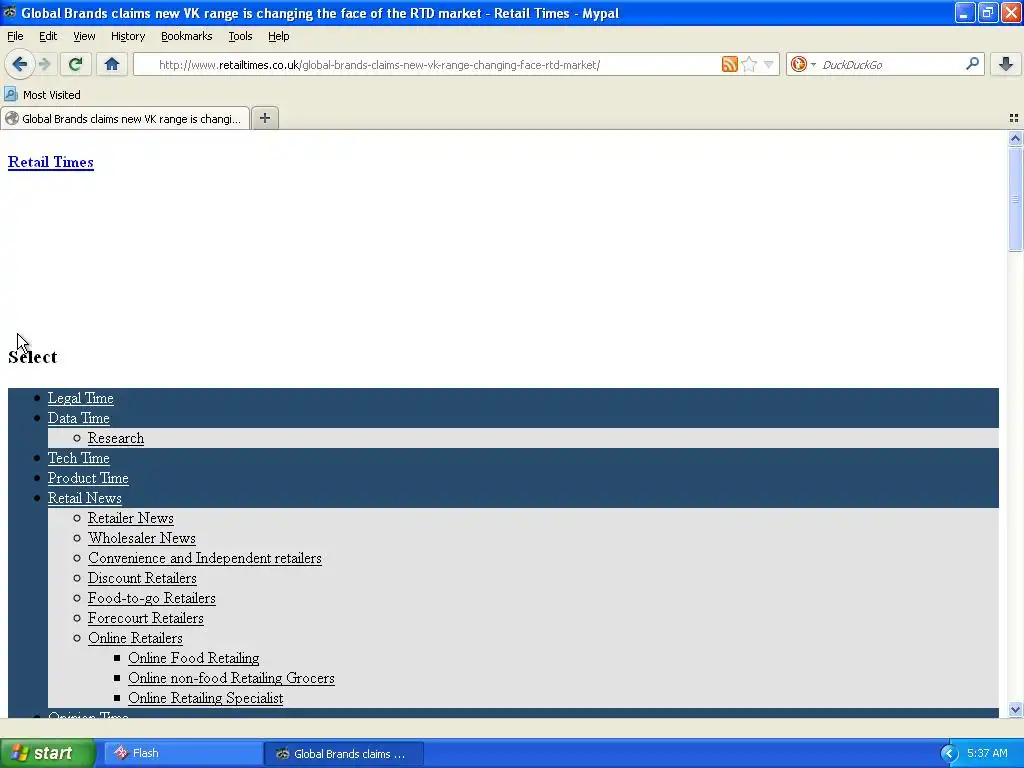This screenshot has height=768, width=1024.
Task: Select Global Brands claims taskbar button
Action: [344, 754]
